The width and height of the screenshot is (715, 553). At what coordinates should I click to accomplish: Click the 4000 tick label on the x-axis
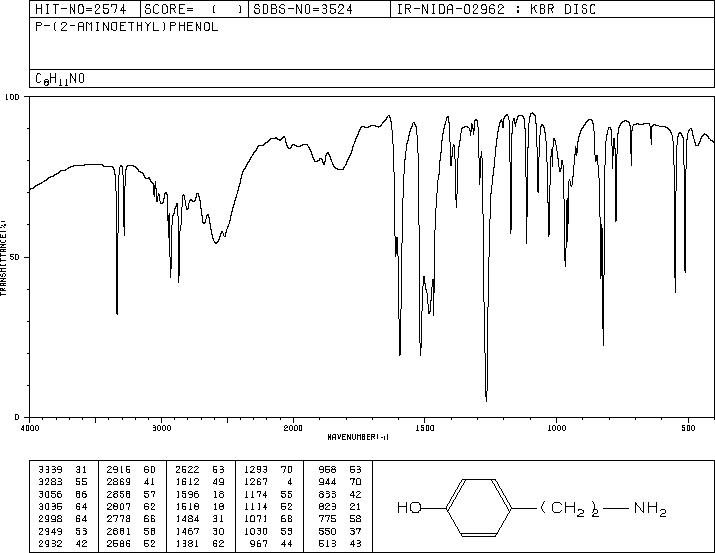30,428
